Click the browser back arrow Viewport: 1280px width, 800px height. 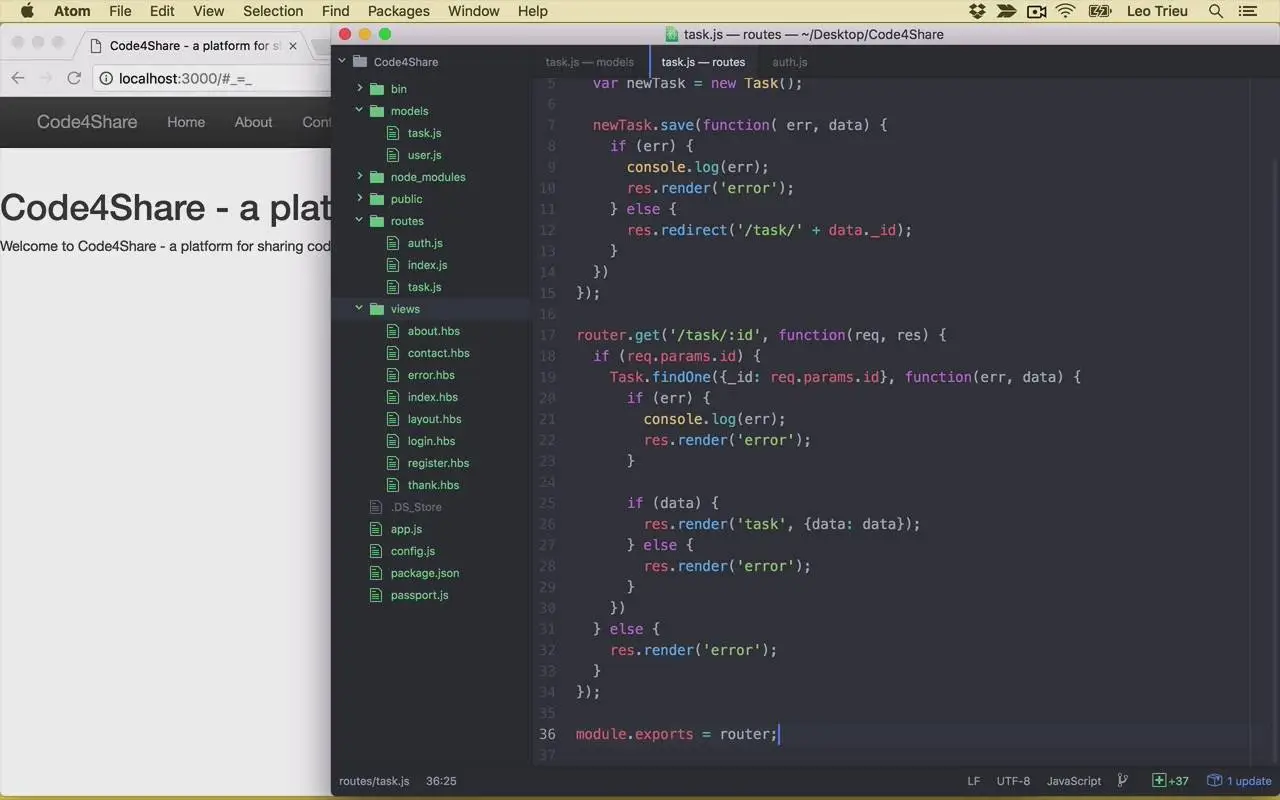point(18,78)
